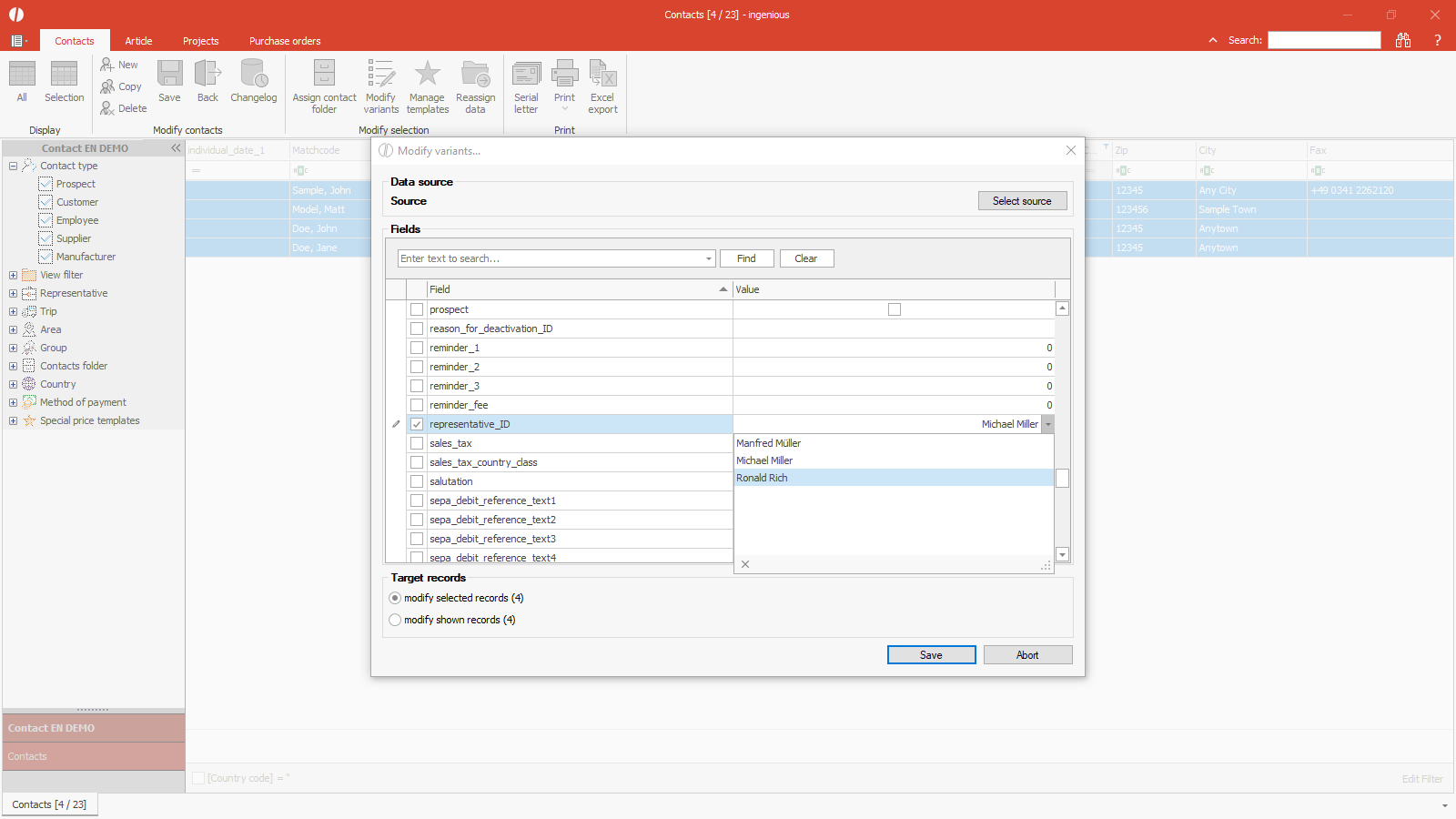Click the Reassign data icon

point(475,75)
